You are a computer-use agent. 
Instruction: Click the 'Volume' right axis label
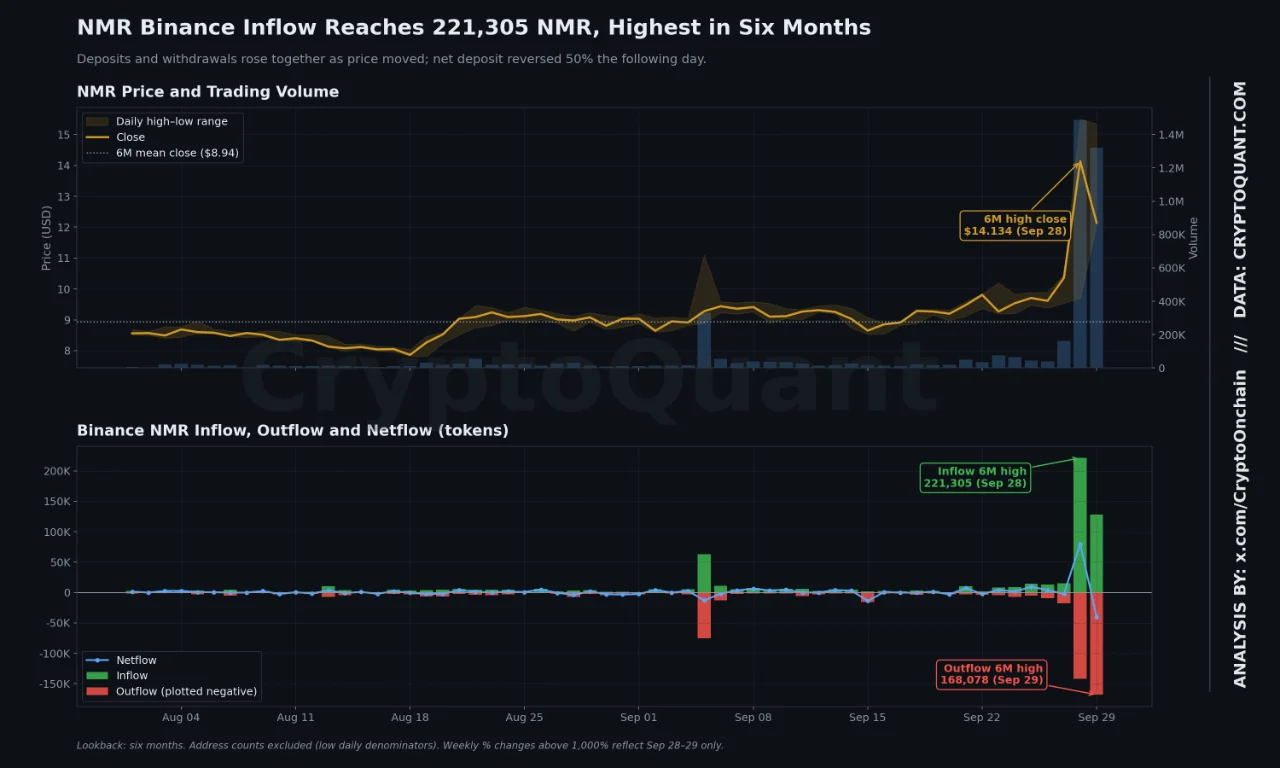1193,238
